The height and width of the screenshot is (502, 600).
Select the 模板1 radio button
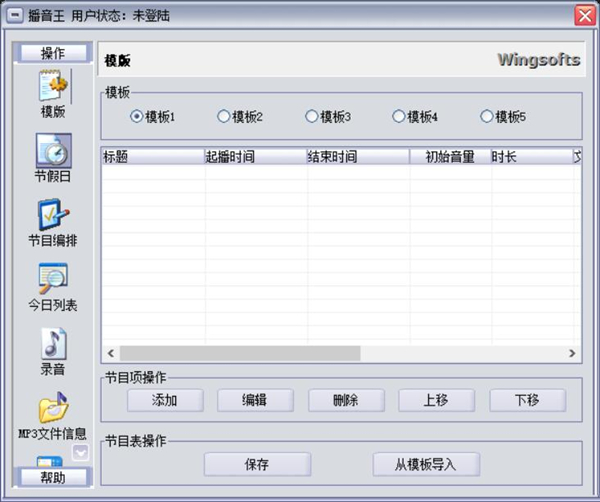coord(137,117)
